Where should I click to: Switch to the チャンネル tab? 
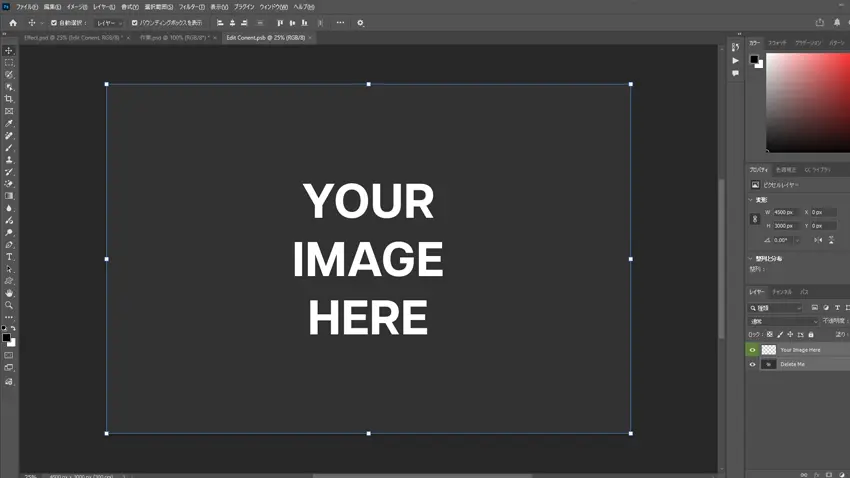[782, 292]
